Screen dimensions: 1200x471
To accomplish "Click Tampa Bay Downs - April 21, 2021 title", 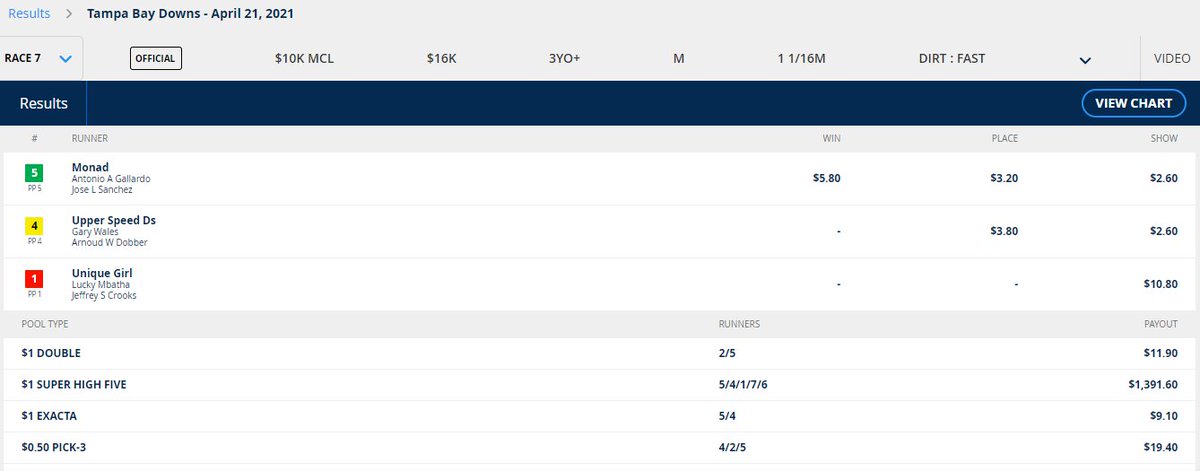I will coord(190,15).
